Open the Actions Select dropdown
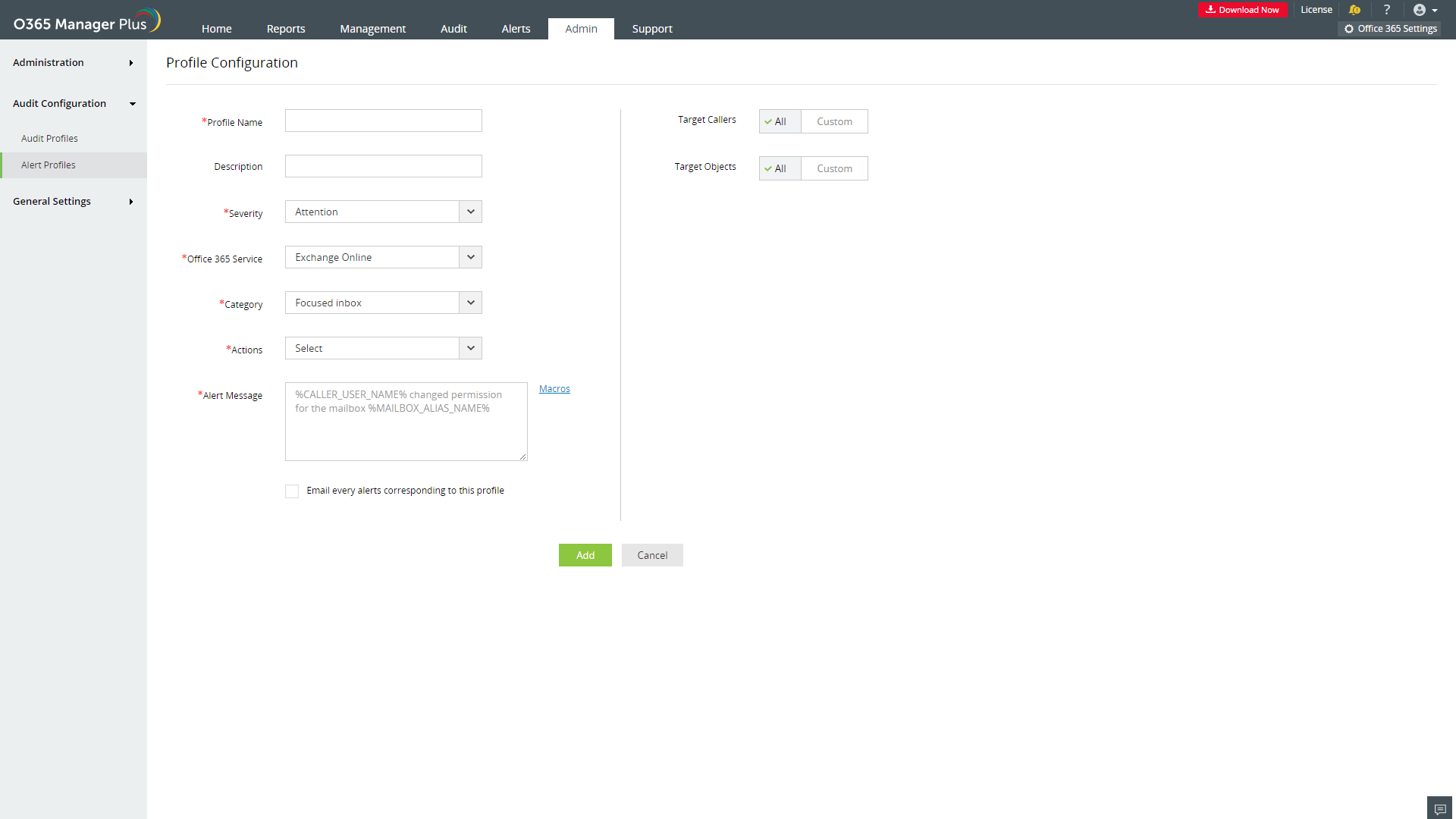1456x819 pixels. [x=383, y=348]
